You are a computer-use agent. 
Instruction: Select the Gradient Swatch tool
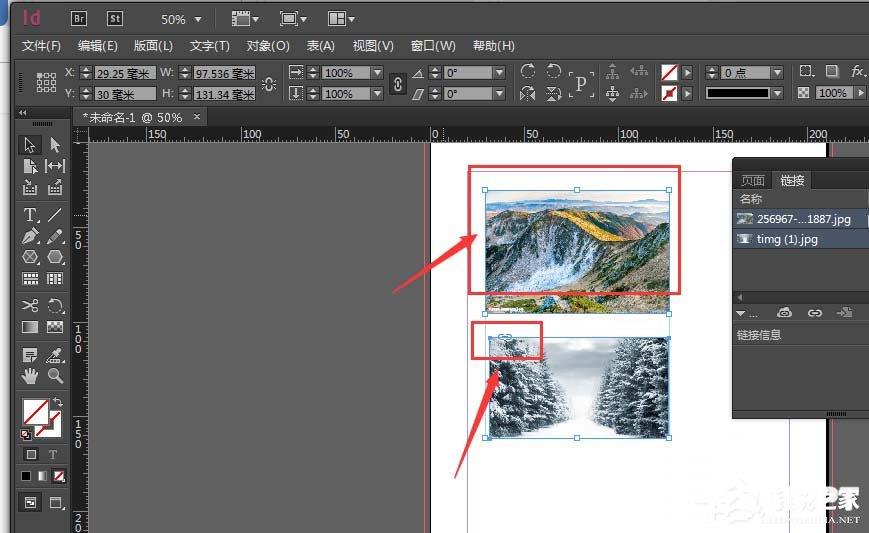(x=30, y=327)
